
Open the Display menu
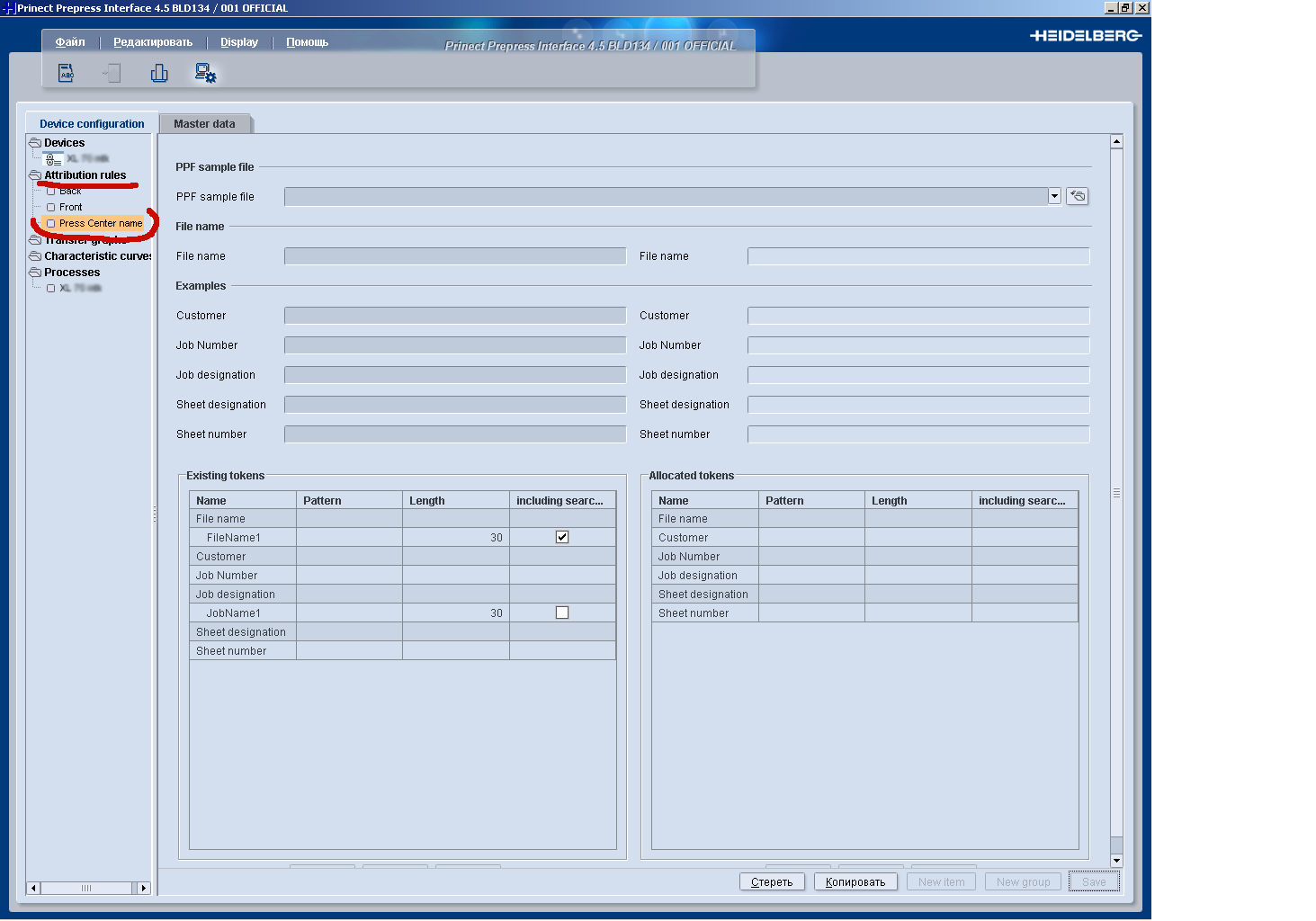pos(239,42)
